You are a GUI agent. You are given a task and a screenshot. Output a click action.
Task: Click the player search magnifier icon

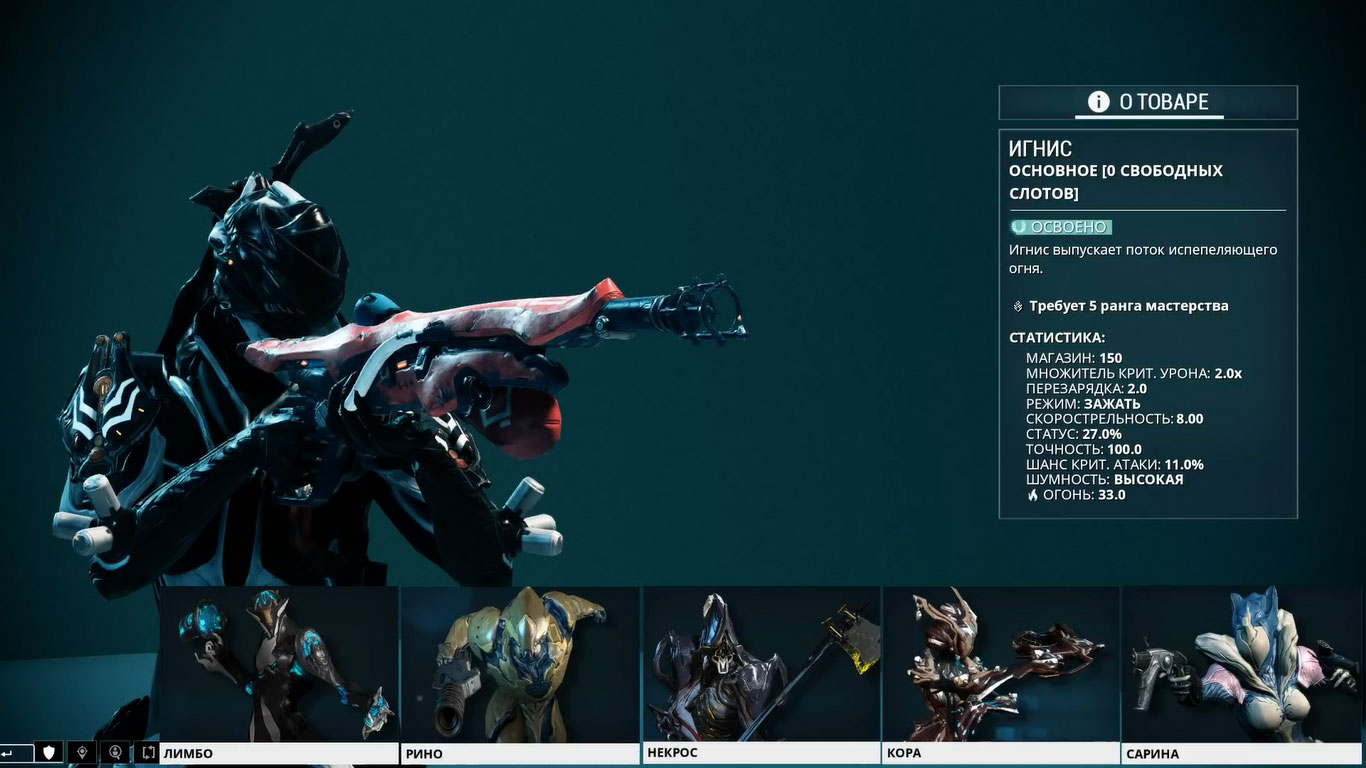[115, 752]
